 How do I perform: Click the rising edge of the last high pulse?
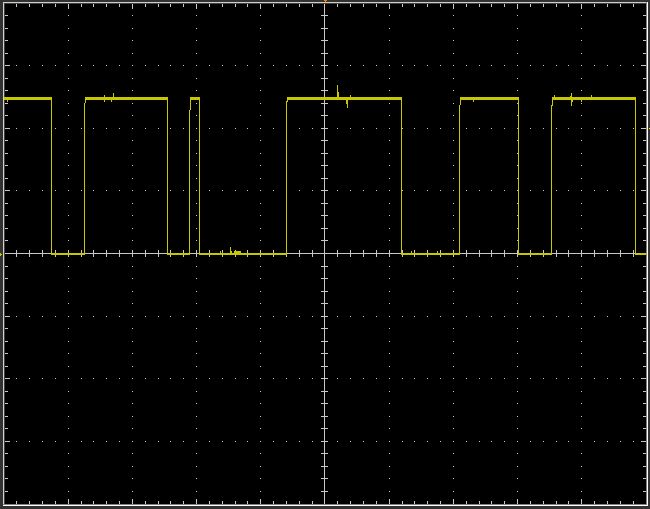[552, 175]
